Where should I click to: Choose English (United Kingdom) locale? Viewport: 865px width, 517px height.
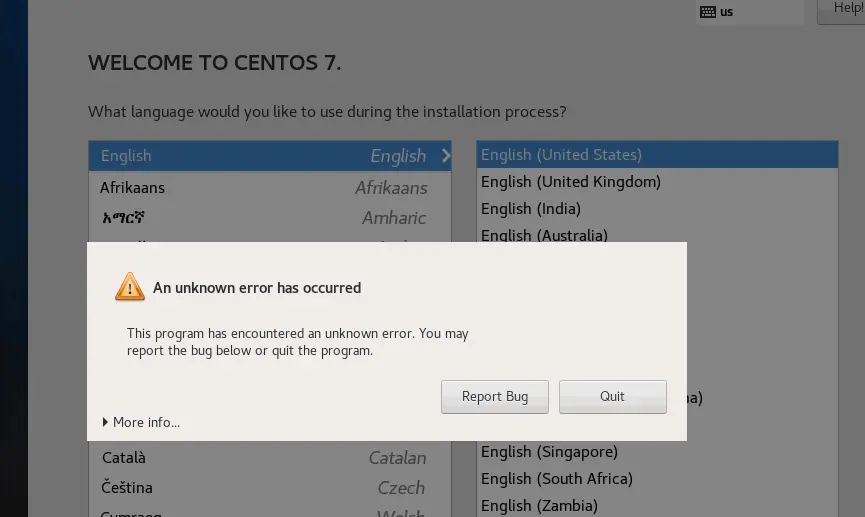pyautogui.click(x=657, y=182)
